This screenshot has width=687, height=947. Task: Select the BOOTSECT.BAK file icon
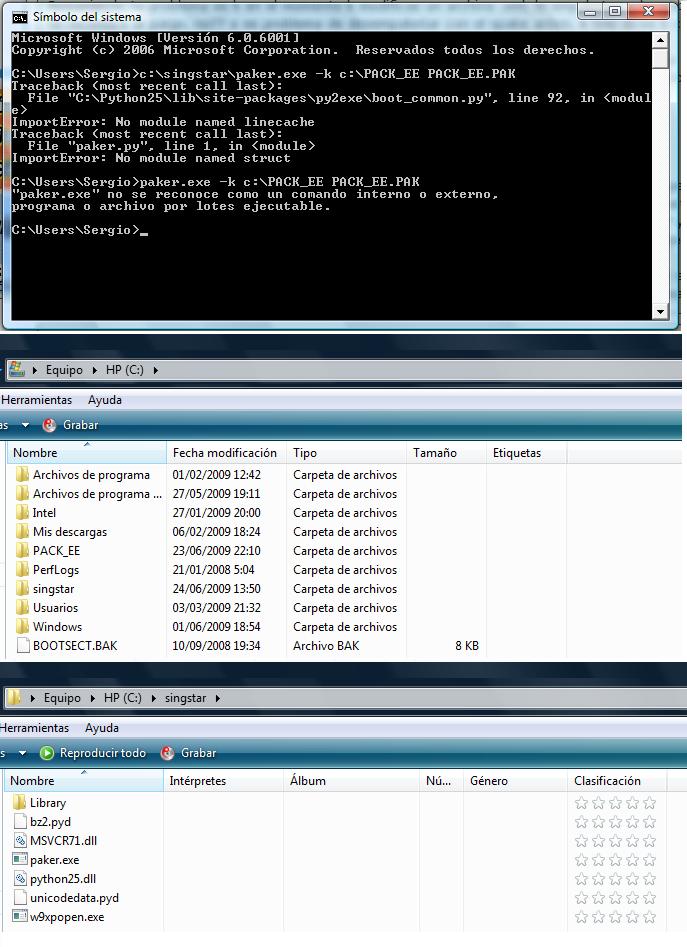coord(23,645)
